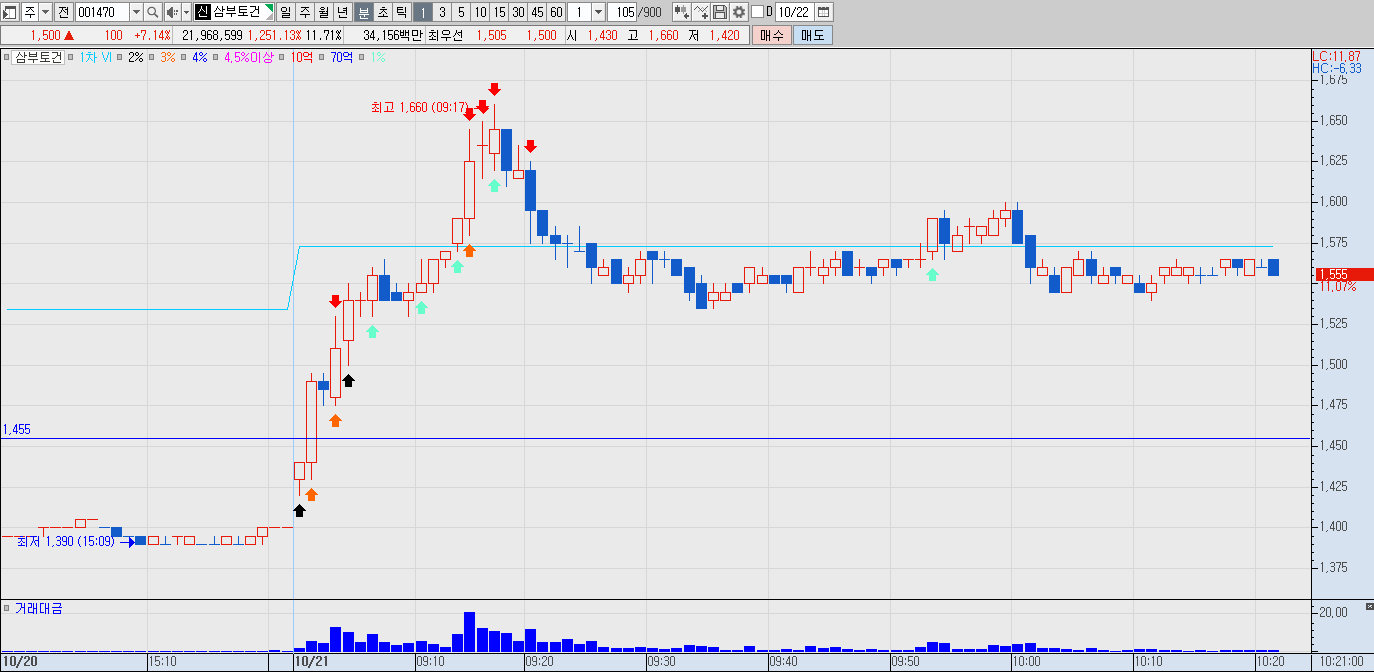The width and height of the screenshot is (1374, 672).
Task: Save the chart with the floppy disk icon
Action: coord(719,12)
